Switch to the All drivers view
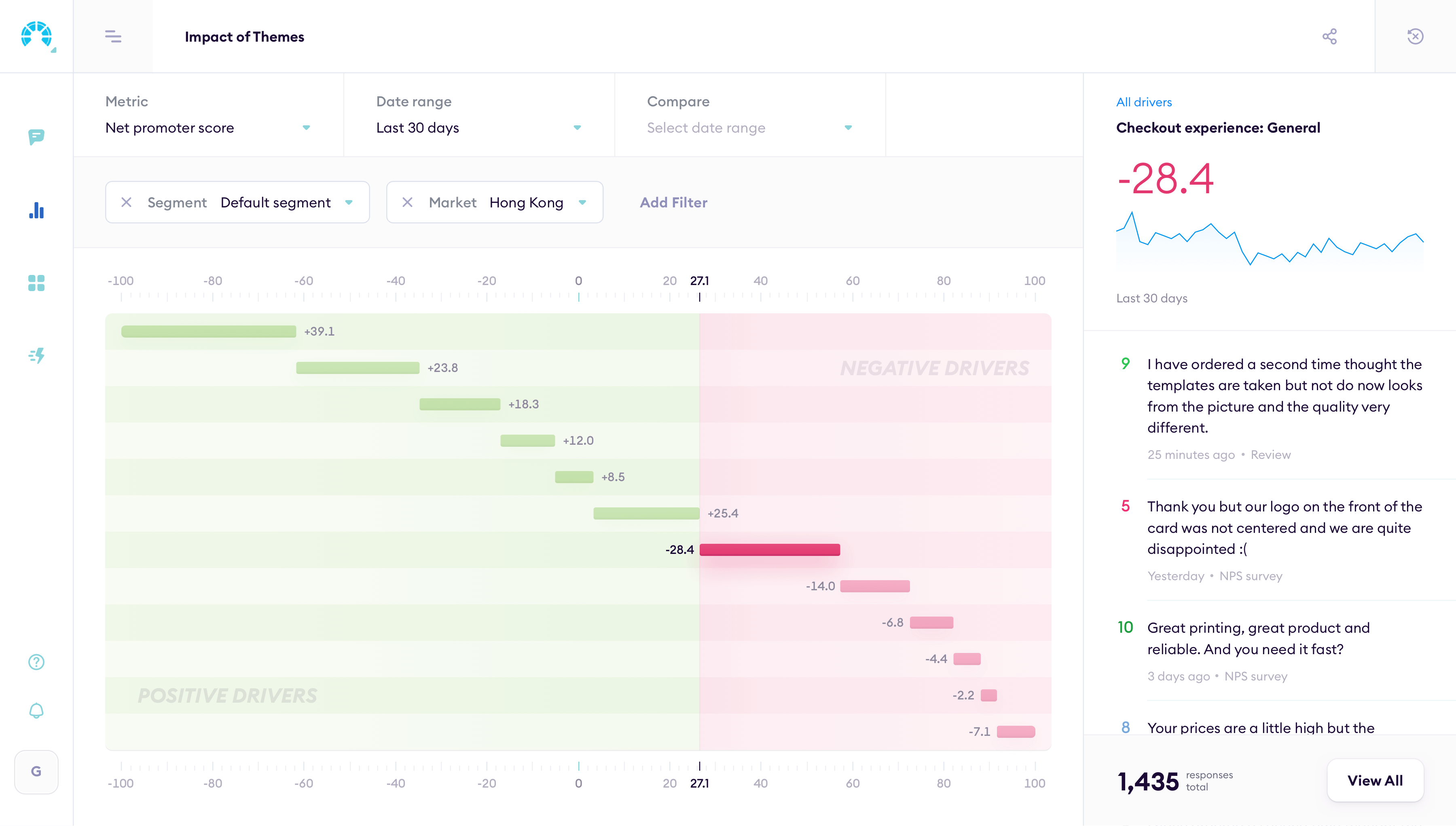Screen dimensions: 1456x826 (x=1144, y=101)
